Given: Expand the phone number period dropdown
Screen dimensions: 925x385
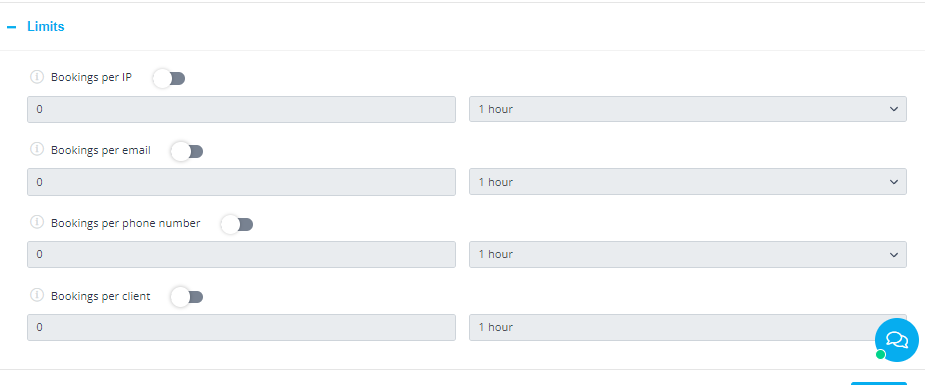Looking at the screenshot, I should point(687,254).
